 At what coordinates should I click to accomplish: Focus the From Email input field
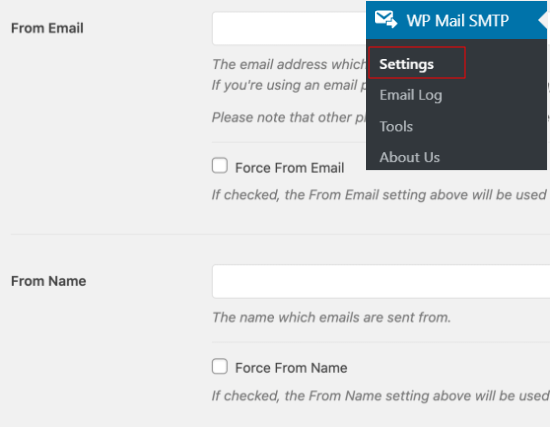[289, 28]
